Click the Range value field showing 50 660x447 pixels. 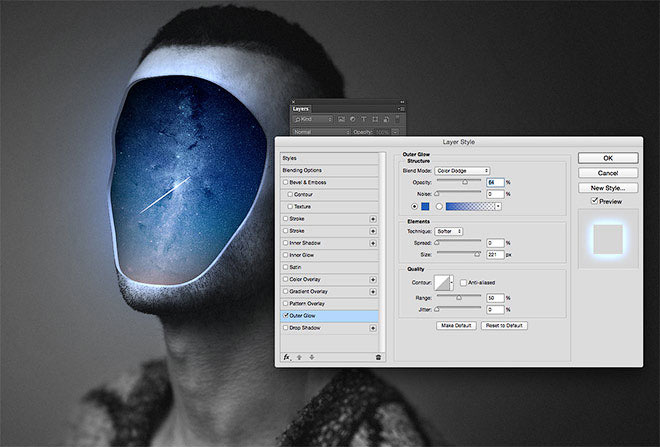pos(495,298)
